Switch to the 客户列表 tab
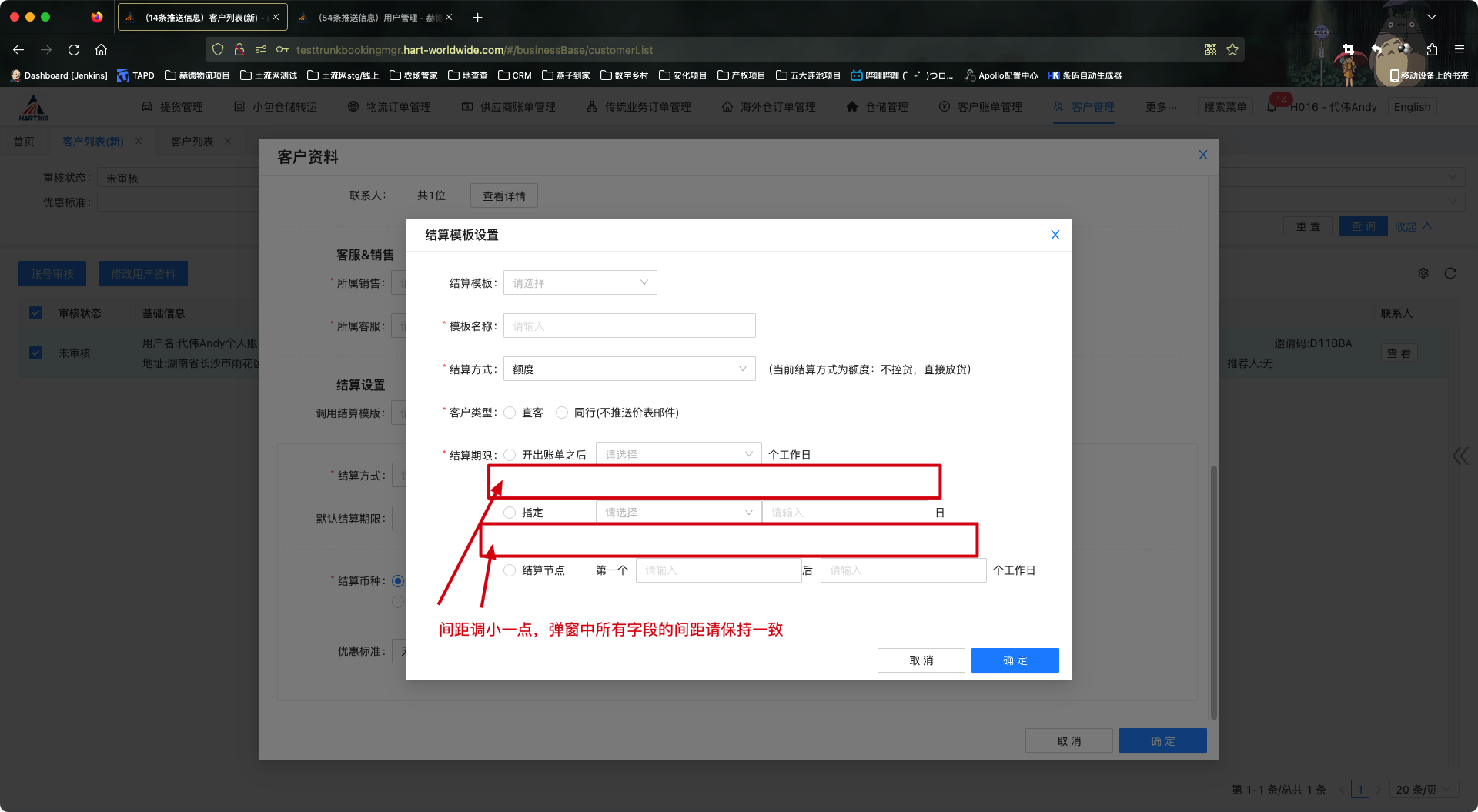This screenshot has width=1478, height=812. [x=192, y=142]
